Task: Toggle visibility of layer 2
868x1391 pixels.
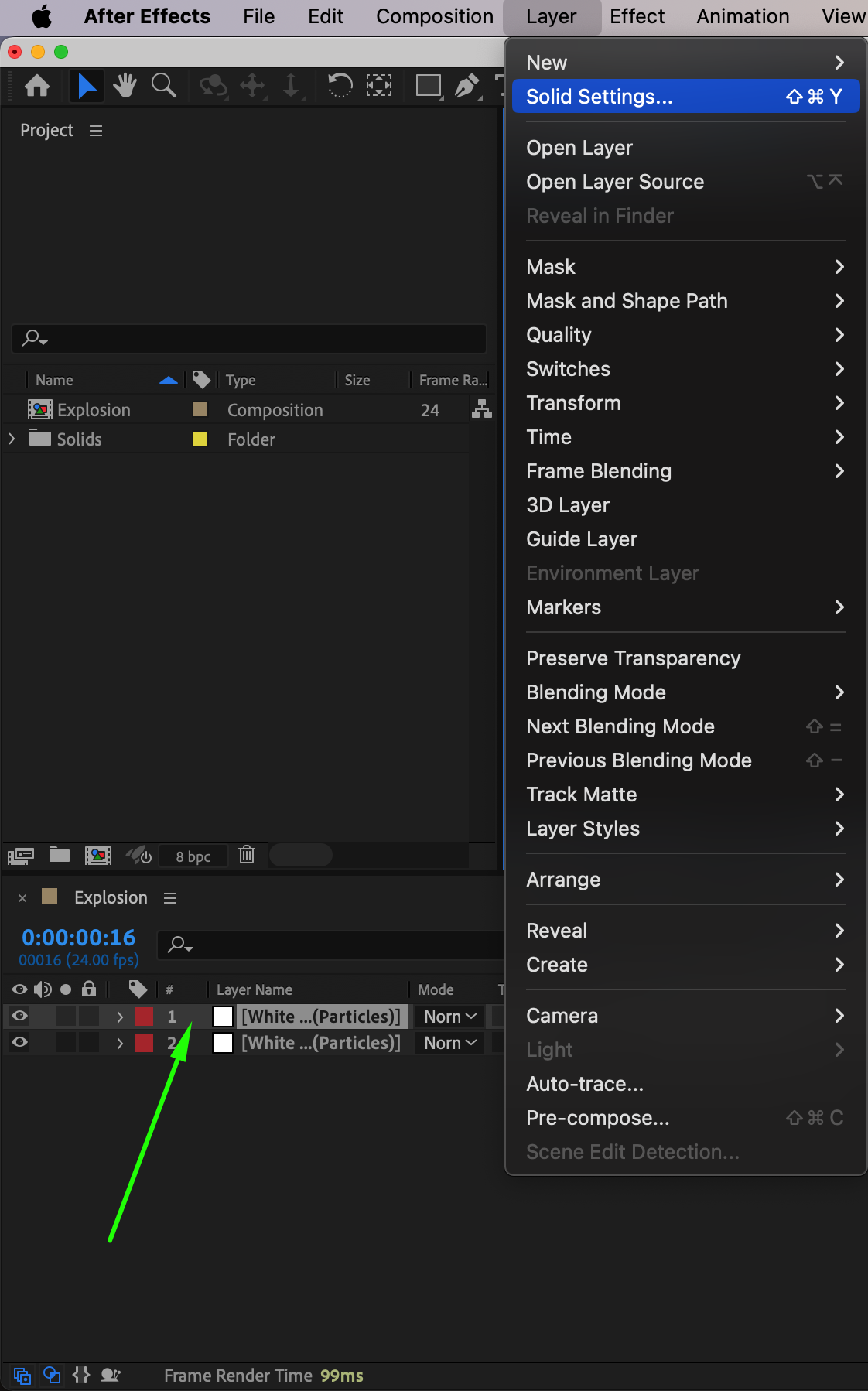Action: (x=20, y=1043)
